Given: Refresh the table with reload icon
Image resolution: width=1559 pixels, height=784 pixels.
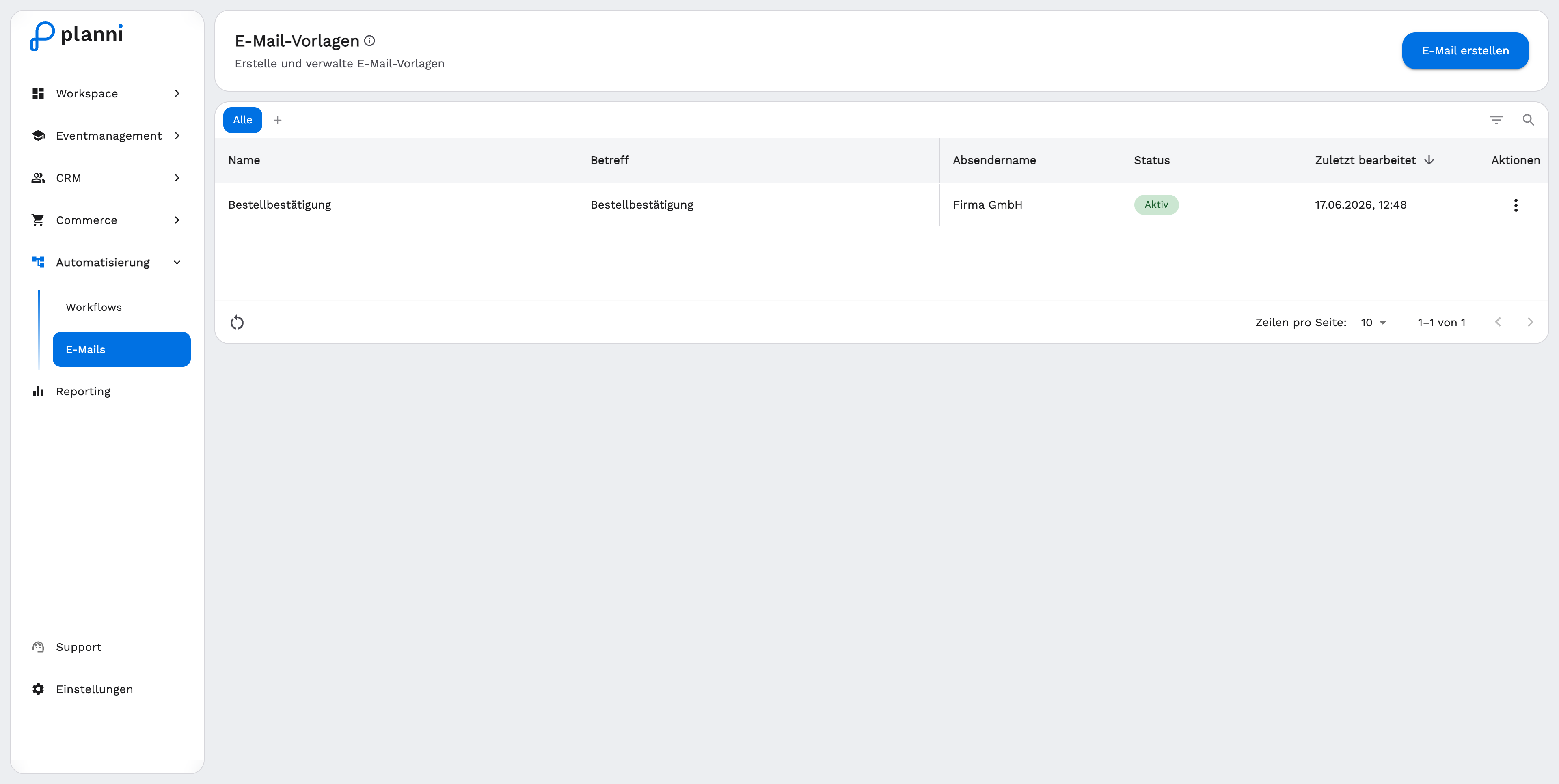Looking at the screenshot, I should (237, 323).
